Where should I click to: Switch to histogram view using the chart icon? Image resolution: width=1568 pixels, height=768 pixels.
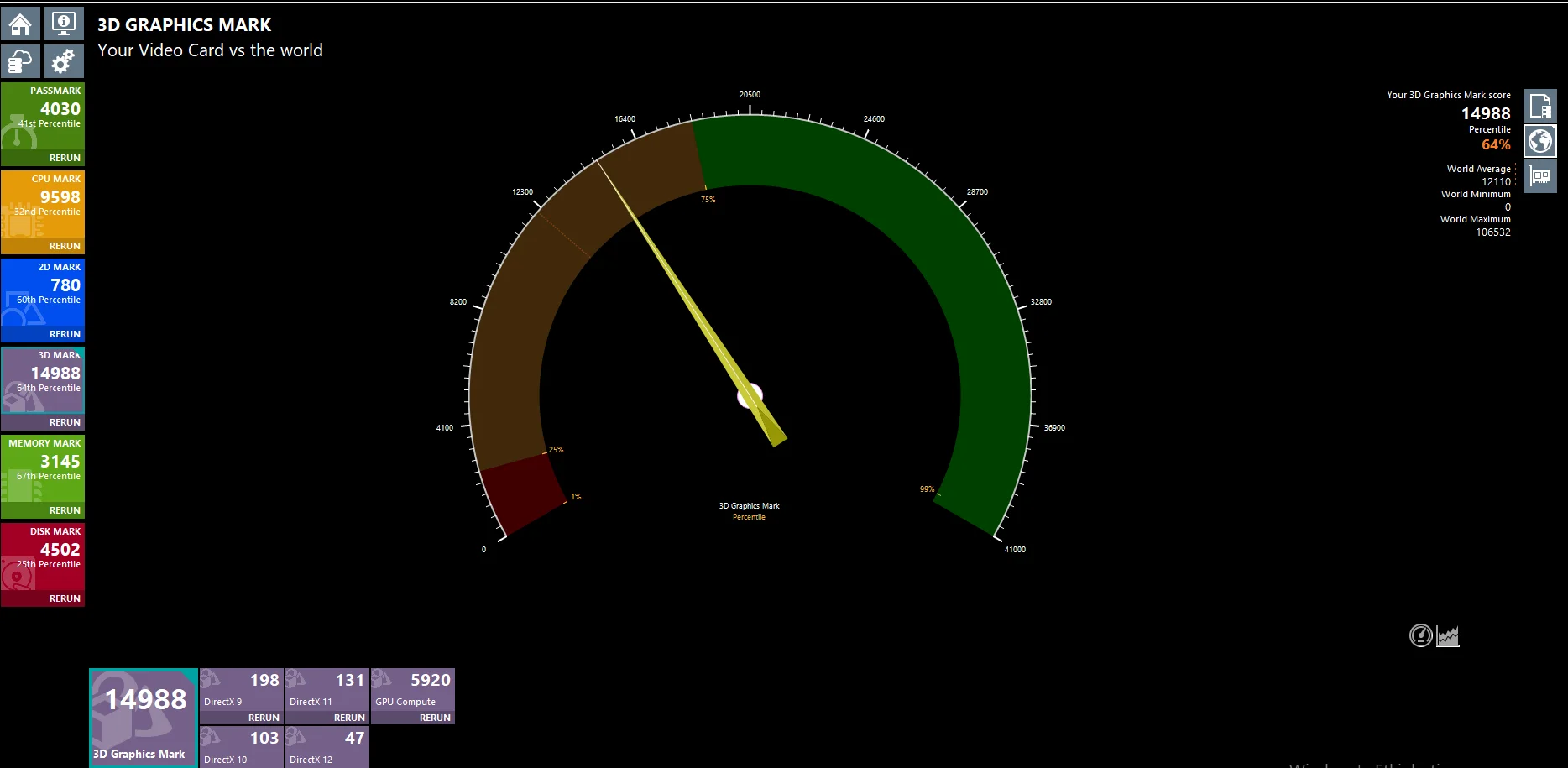coord(1449,635)
